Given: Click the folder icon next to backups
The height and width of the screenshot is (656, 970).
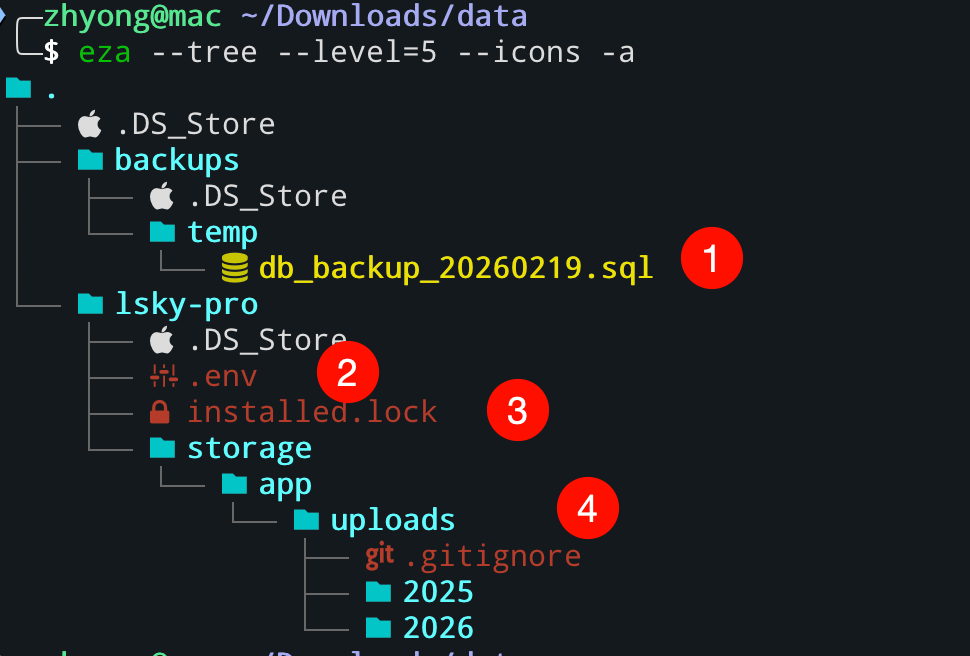Looking at the screenshot, I should coord(91,160).
